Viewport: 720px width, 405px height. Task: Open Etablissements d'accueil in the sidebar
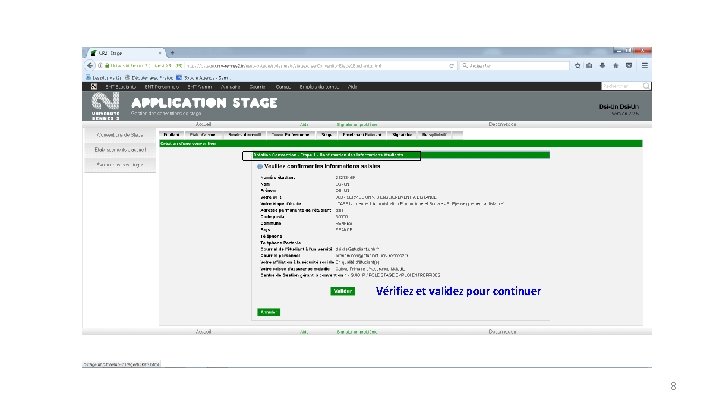(x=120, y=150)
